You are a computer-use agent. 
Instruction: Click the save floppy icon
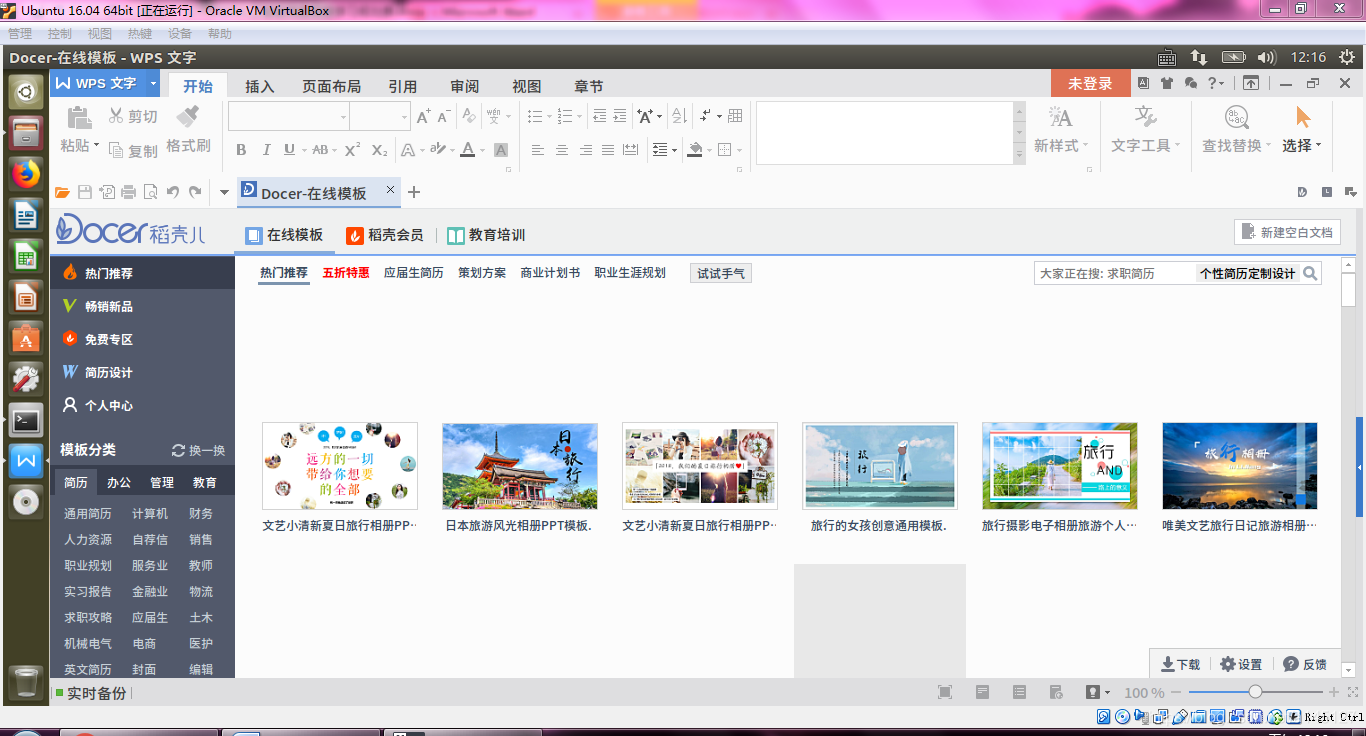click(x=85, y=192)
